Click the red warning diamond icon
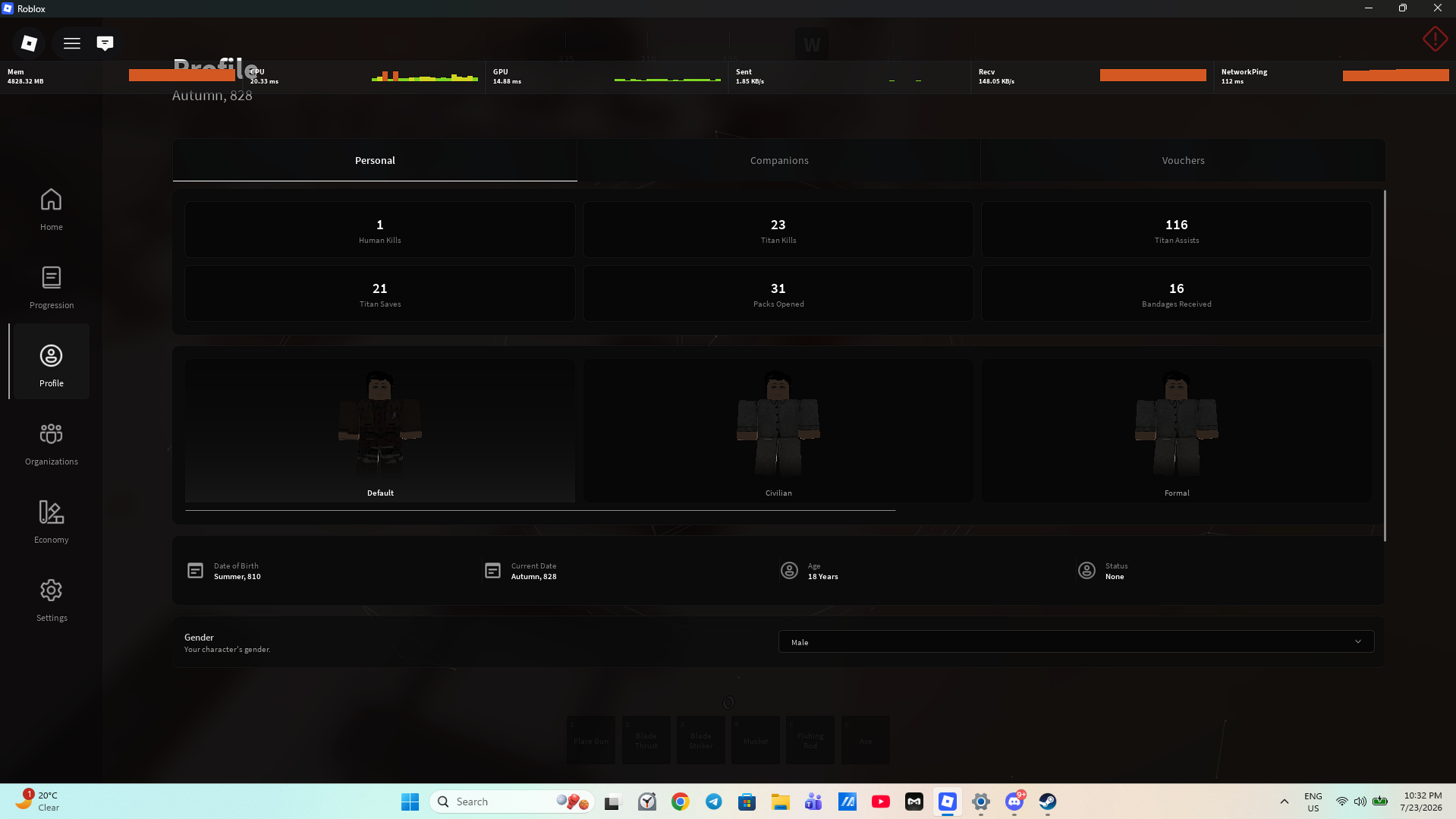Image resolution: width=1456 pixels, height=819 pixels. pos(1435,39)
